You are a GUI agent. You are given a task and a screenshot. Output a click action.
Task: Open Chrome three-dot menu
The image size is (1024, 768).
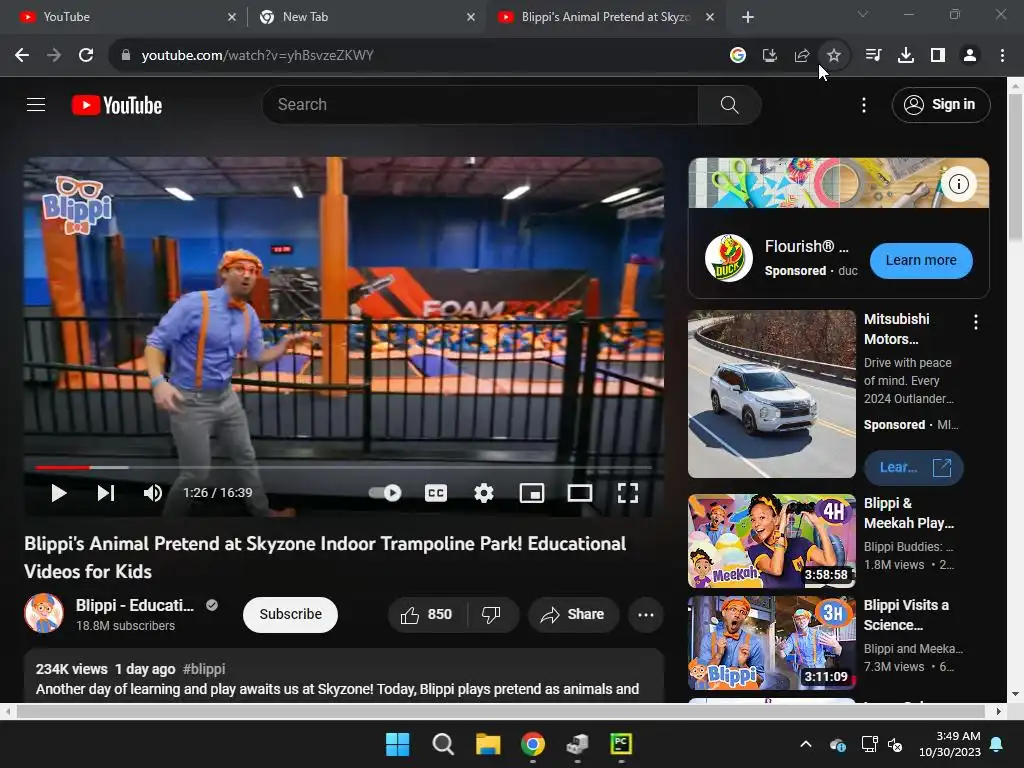click(x=1002, y=56)
